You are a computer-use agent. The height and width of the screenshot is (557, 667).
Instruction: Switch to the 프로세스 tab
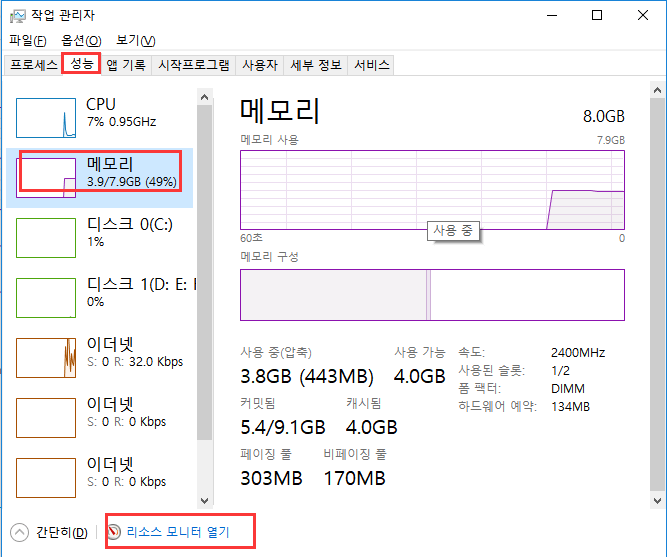(x=33, y=65)
